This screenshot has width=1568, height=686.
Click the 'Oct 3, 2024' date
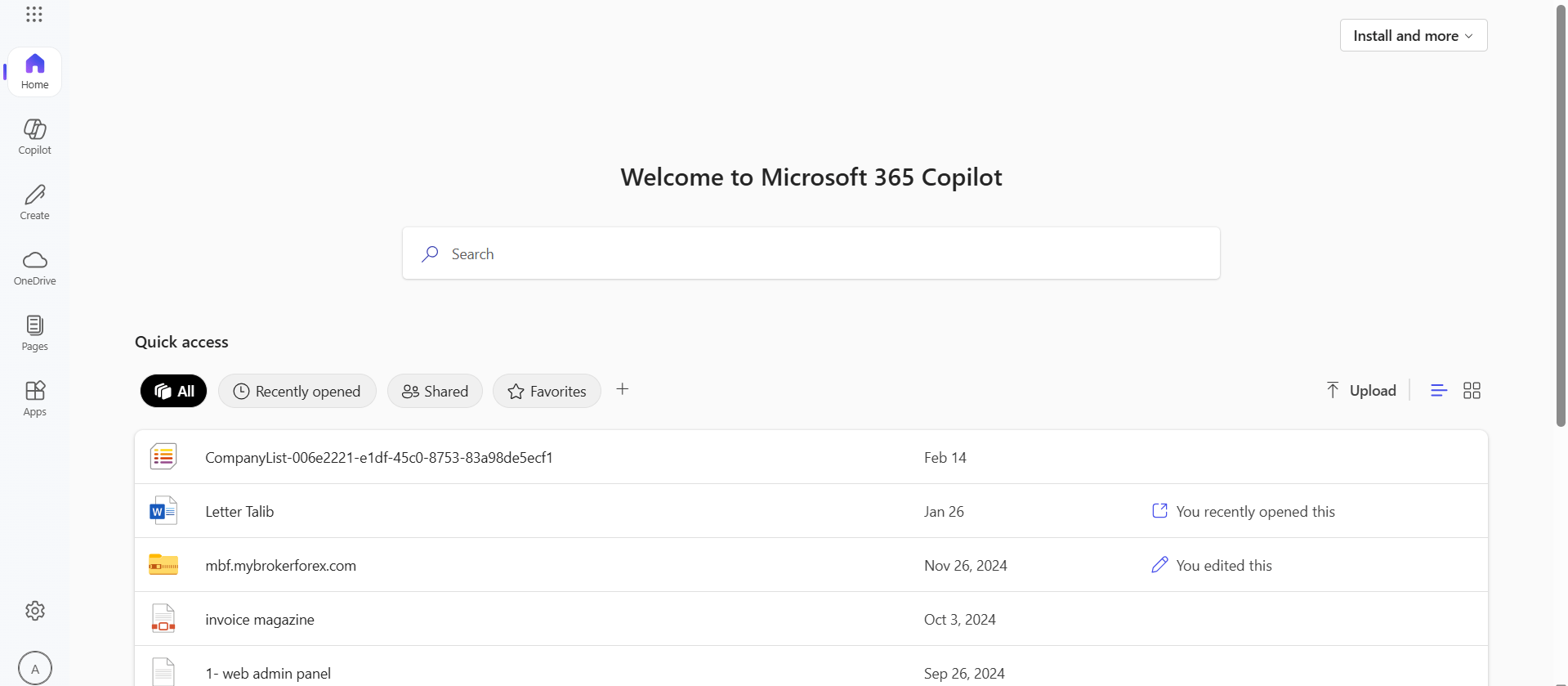point(959,619)
